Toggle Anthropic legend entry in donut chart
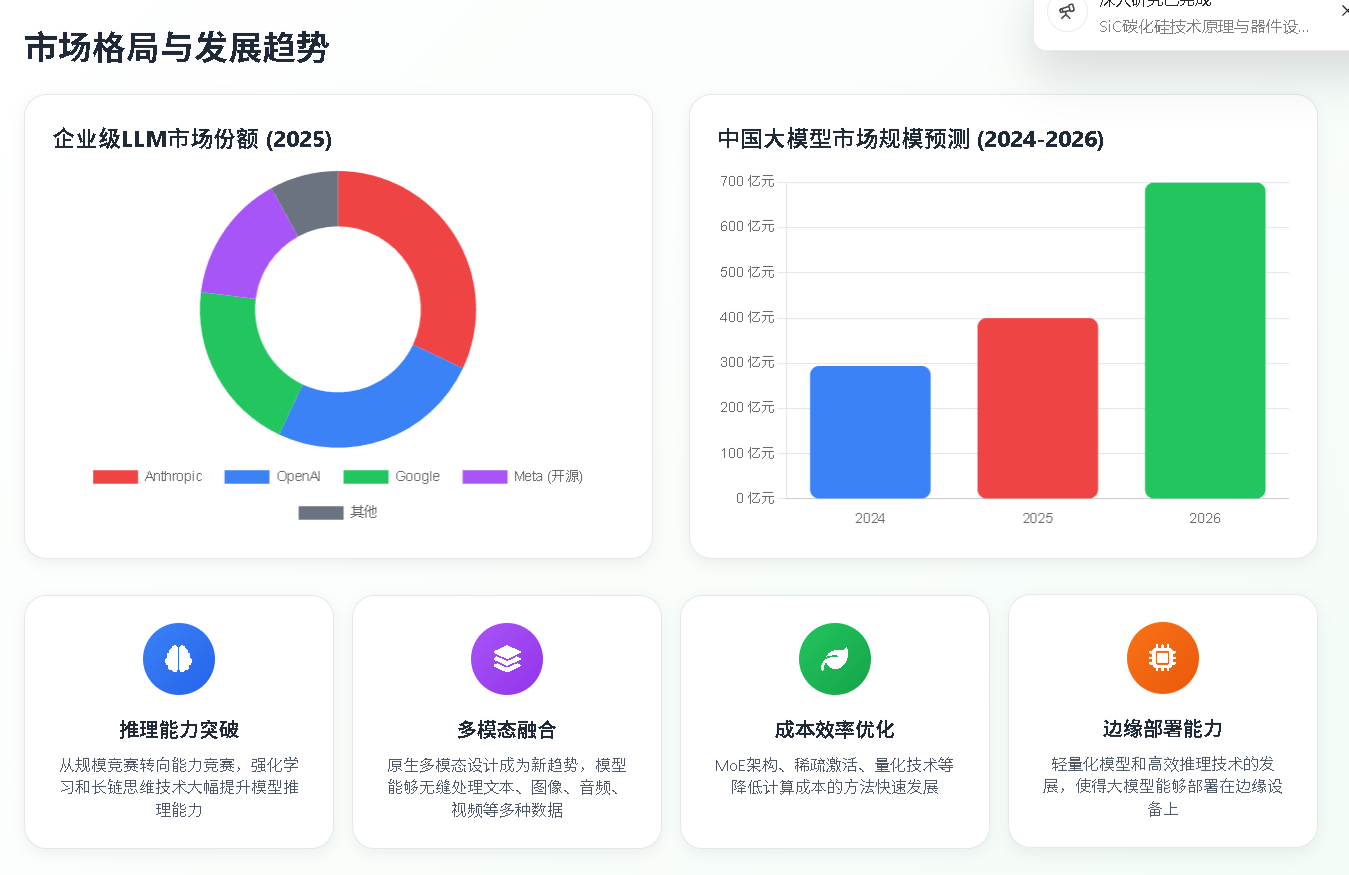Screen dimensions: 1349x875 coord(148,476)
